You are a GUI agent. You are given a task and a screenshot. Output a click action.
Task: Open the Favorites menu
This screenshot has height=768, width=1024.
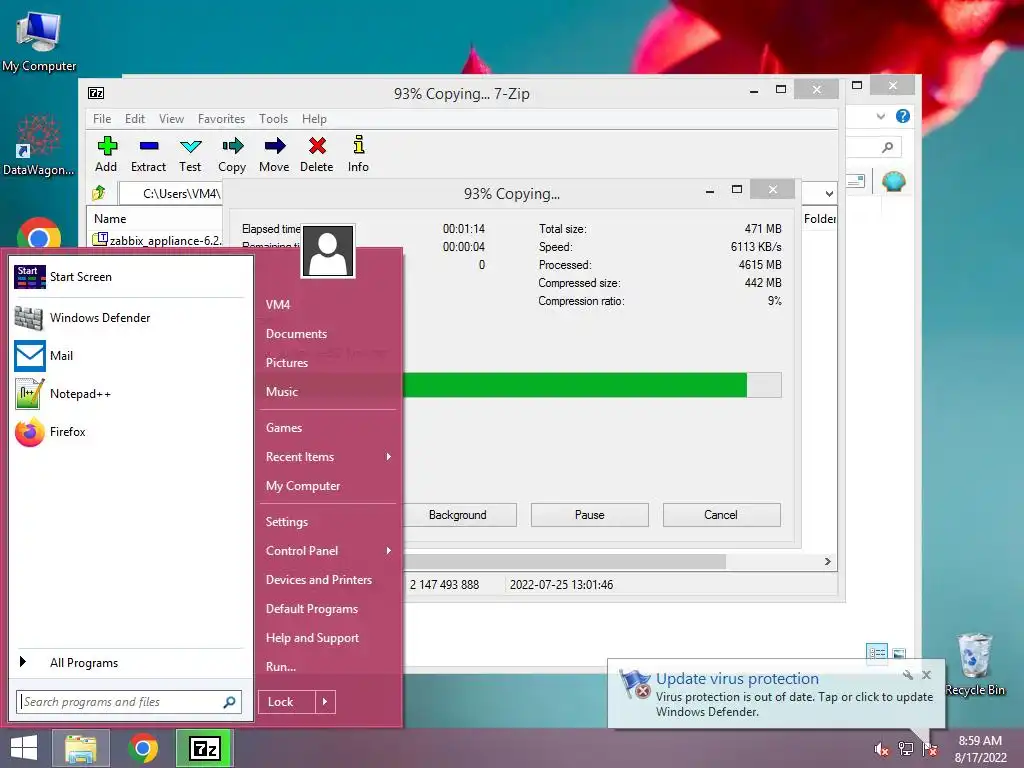pos(221,119)
